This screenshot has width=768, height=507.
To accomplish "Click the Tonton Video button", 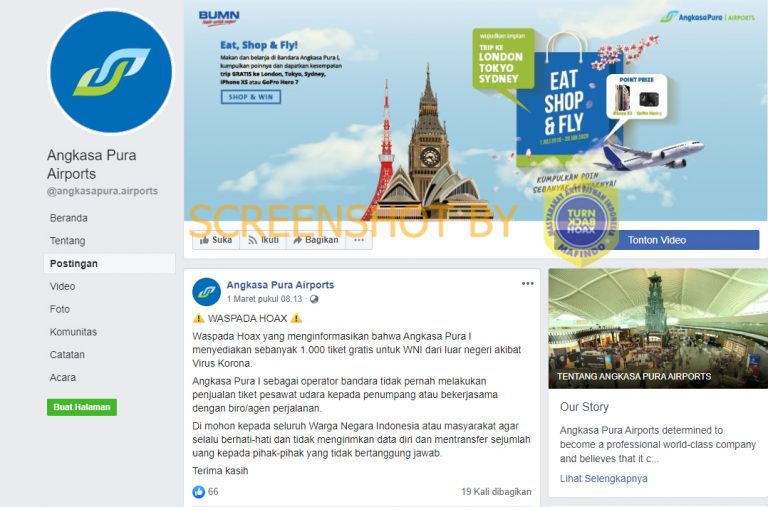I will coord(657,240).
